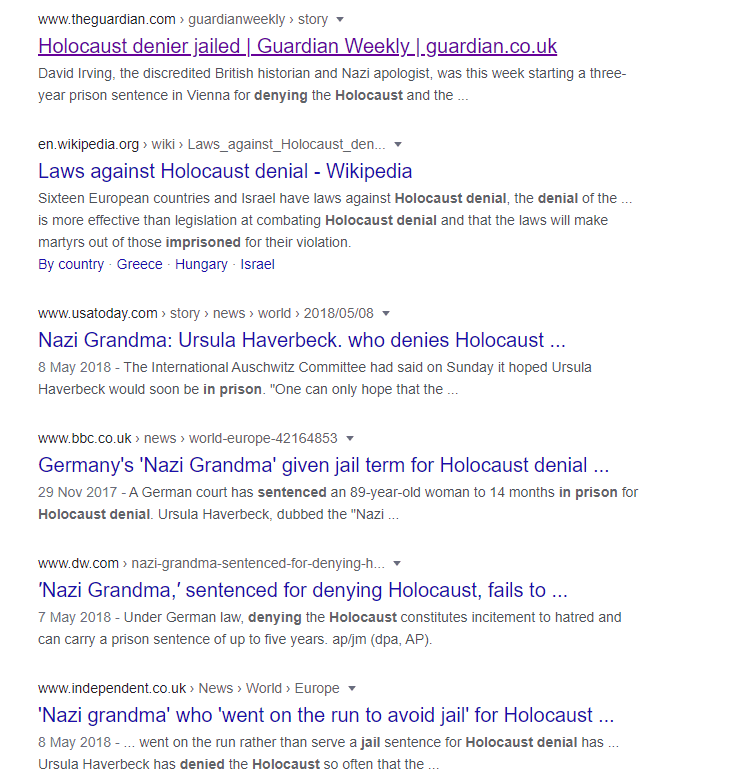749x777 pixels.
Task: Open 'Laws against Holocaust denial - Wikipedia' result
Action: (x=225, y=171)
